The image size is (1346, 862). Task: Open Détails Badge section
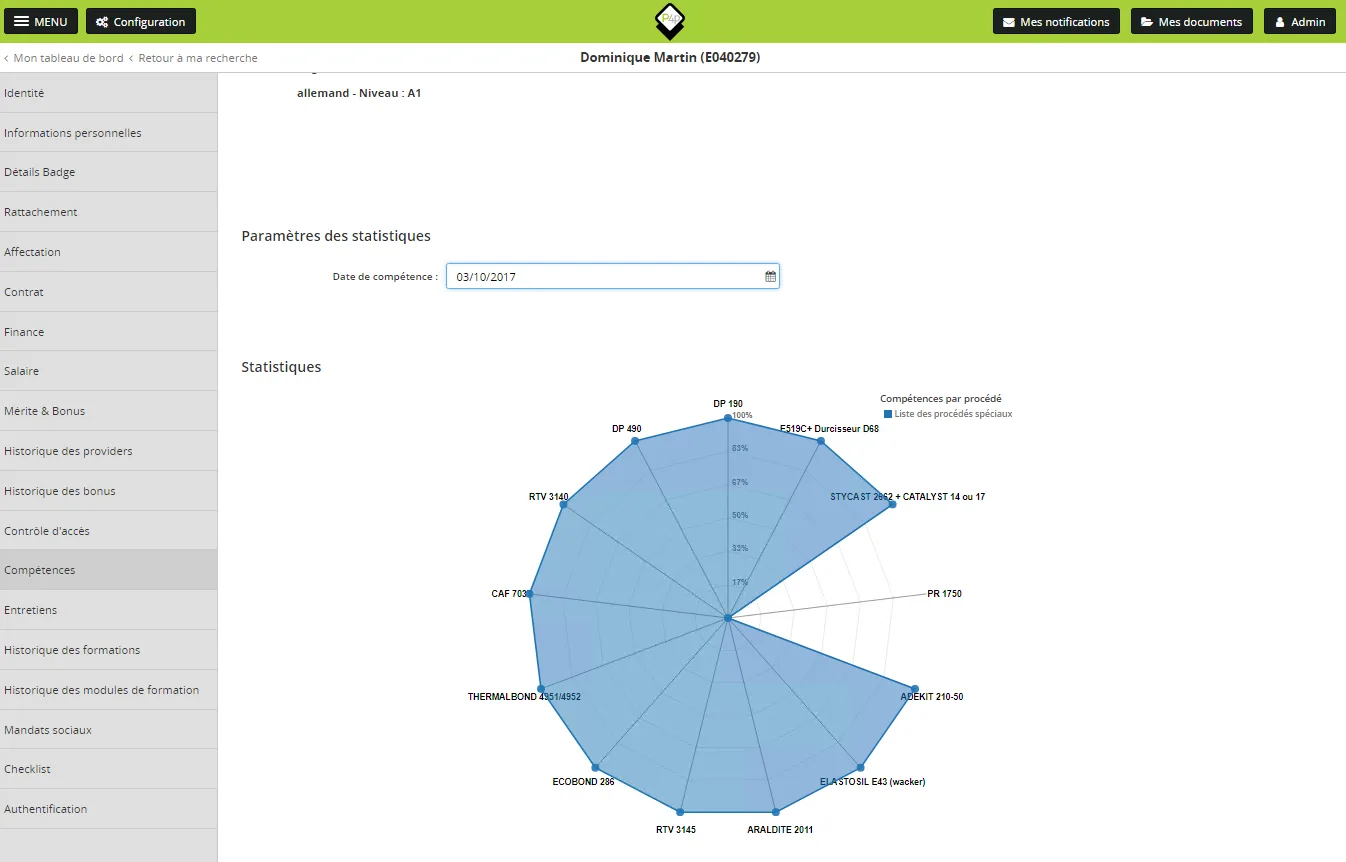(108, 172)
